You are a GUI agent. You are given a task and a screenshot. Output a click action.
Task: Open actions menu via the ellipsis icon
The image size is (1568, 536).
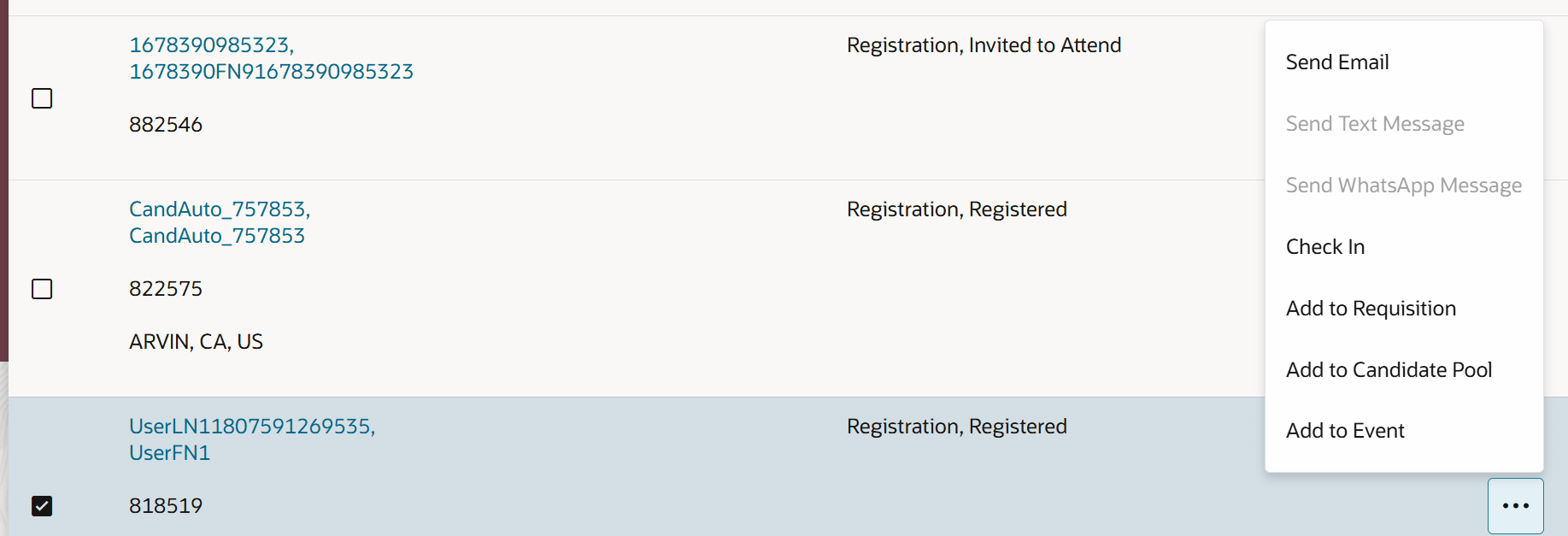[1515, 505]
